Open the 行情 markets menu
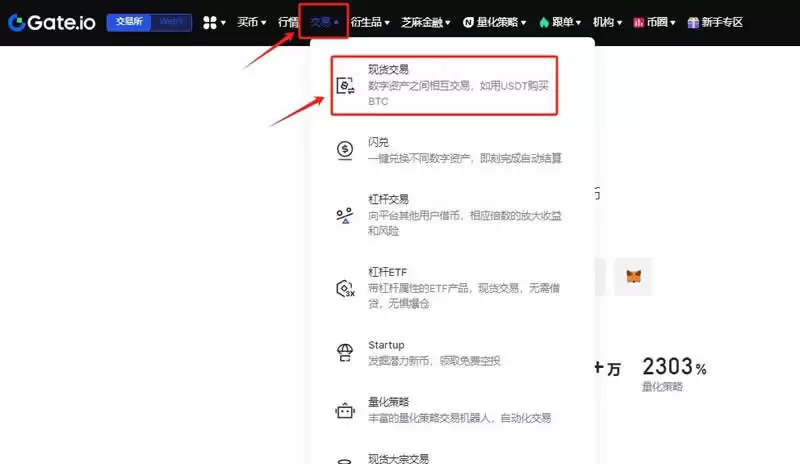 288,22
